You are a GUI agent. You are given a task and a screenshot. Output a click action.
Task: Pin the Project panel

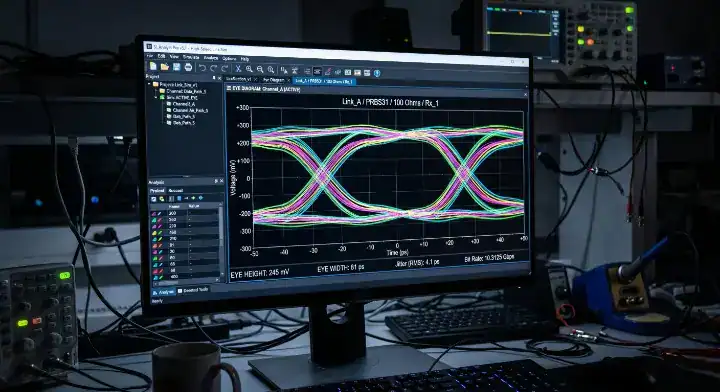pos(214,78)
